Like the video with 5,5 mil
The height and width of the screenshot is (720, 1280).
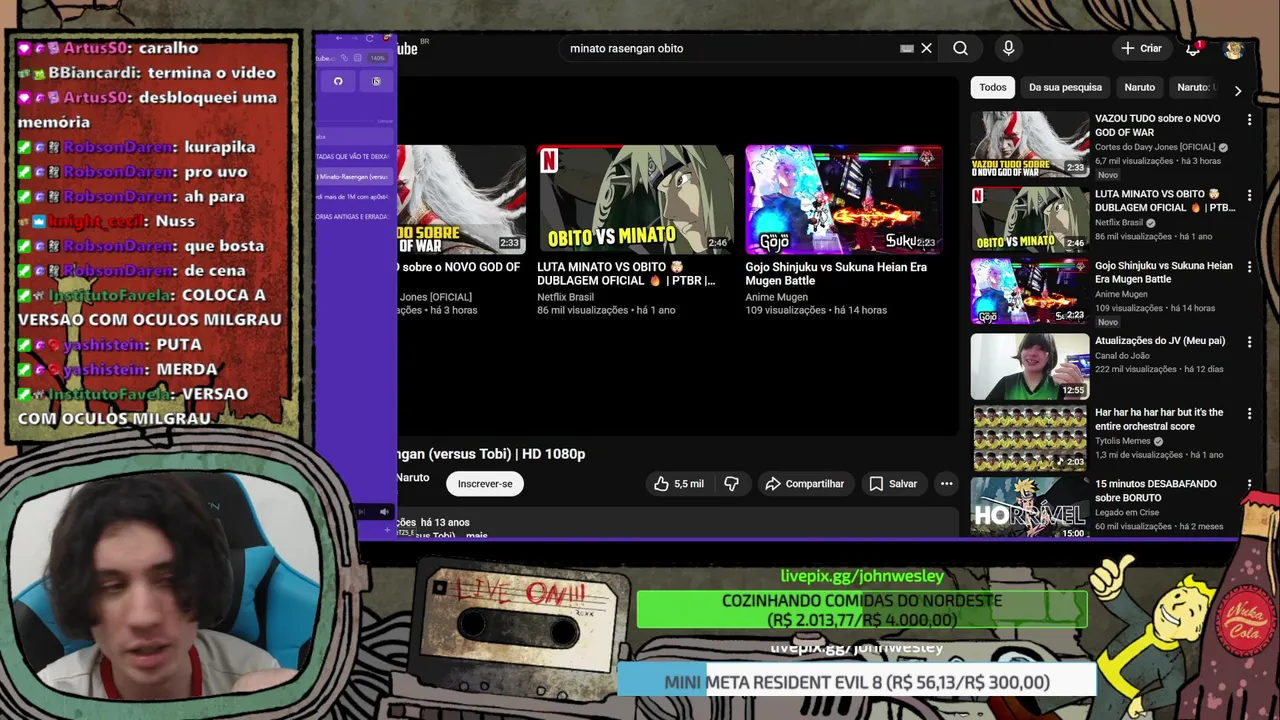click(x=679, y=484)
